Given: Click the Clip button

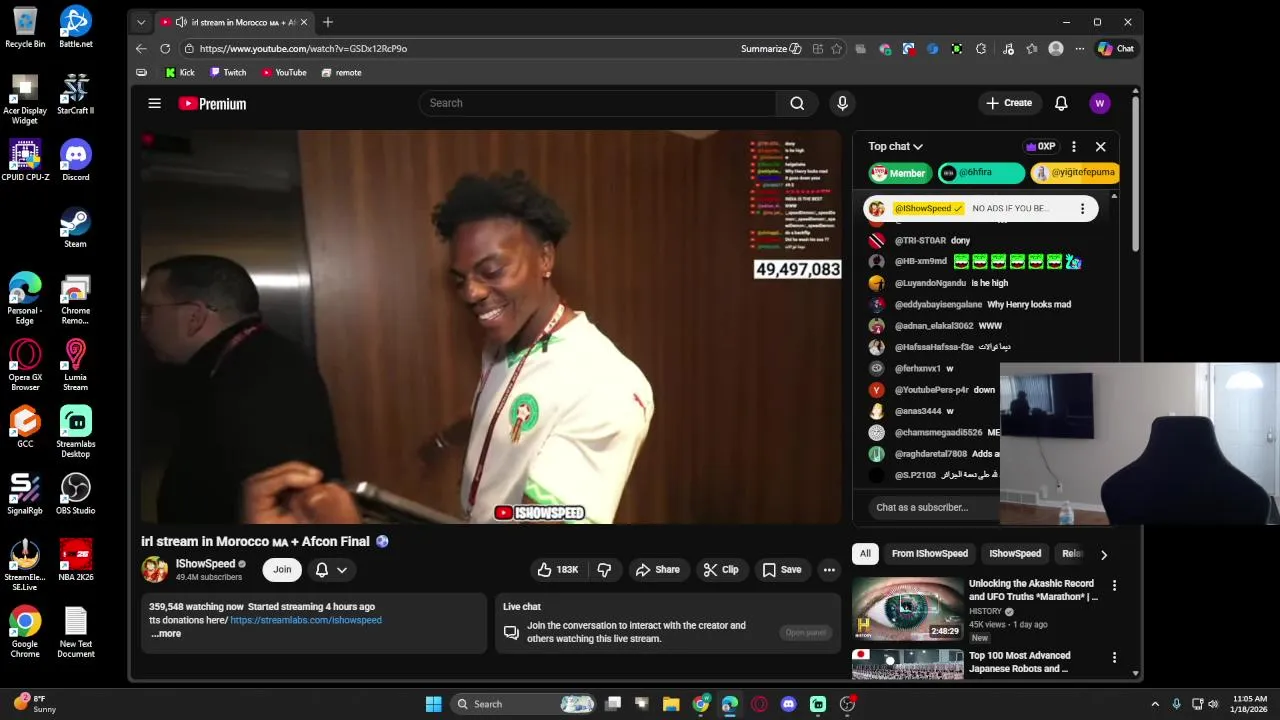Looking at the screenshot, I should point(721,570).
